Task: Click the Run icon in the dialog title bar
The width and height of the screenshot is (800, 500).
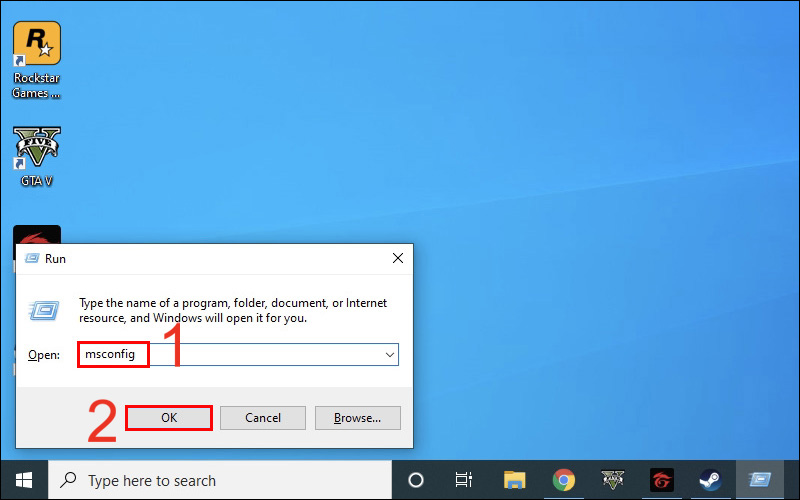Action: [x=32, y=259]
